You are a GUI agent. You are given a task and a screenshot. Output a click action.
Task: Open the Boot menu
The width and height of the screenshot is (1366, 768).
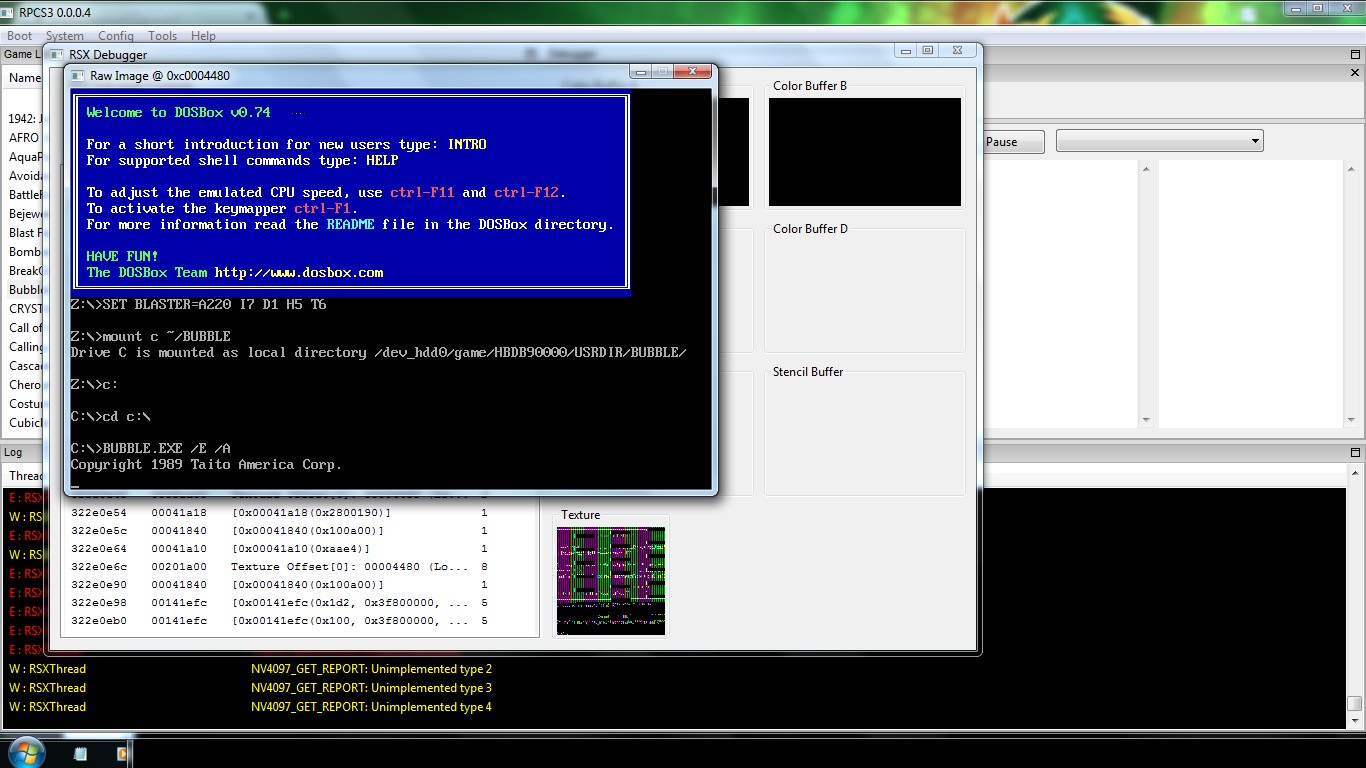19,36
